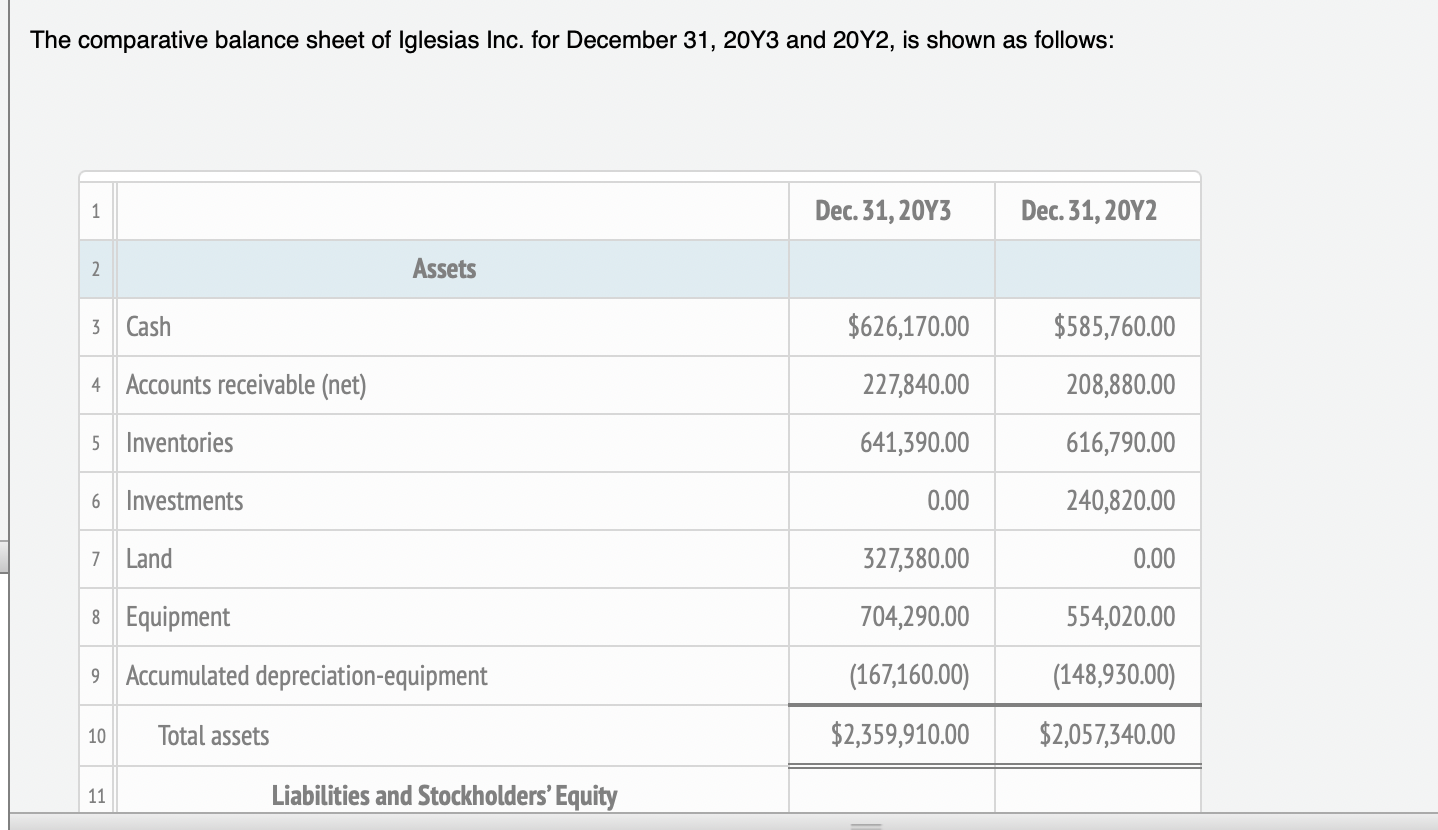Select Total assets value $2,057,340.00
The image size is (1438, 830).
1106,735
